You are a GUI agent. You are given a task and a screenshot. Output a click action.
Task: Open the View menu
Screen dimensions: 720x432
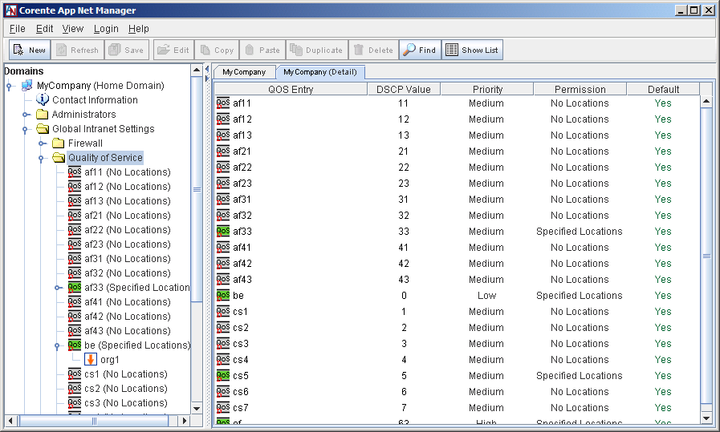[x=73, y=28]
